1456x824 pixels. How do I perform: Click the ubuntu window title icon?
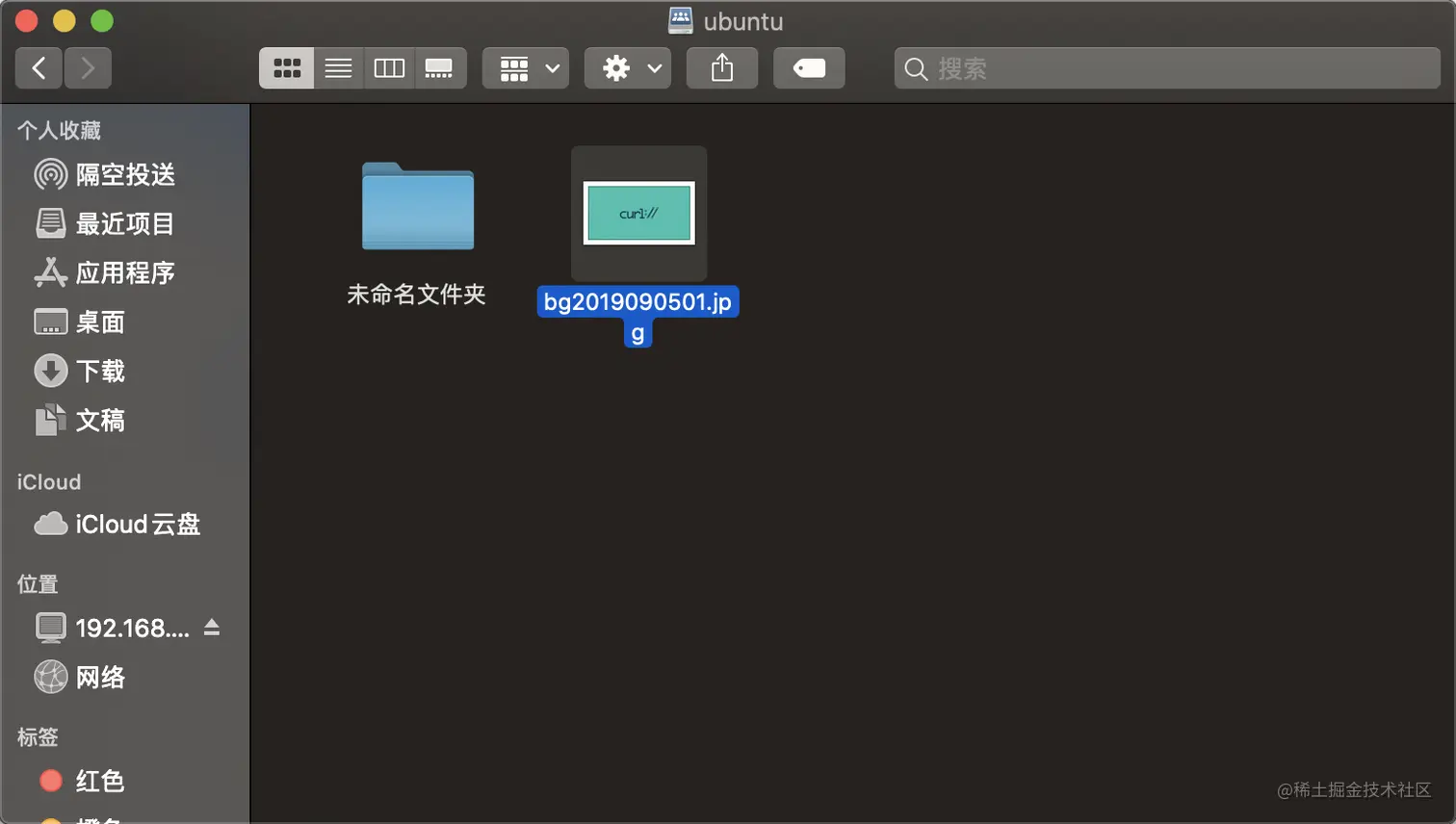(681, 20)
